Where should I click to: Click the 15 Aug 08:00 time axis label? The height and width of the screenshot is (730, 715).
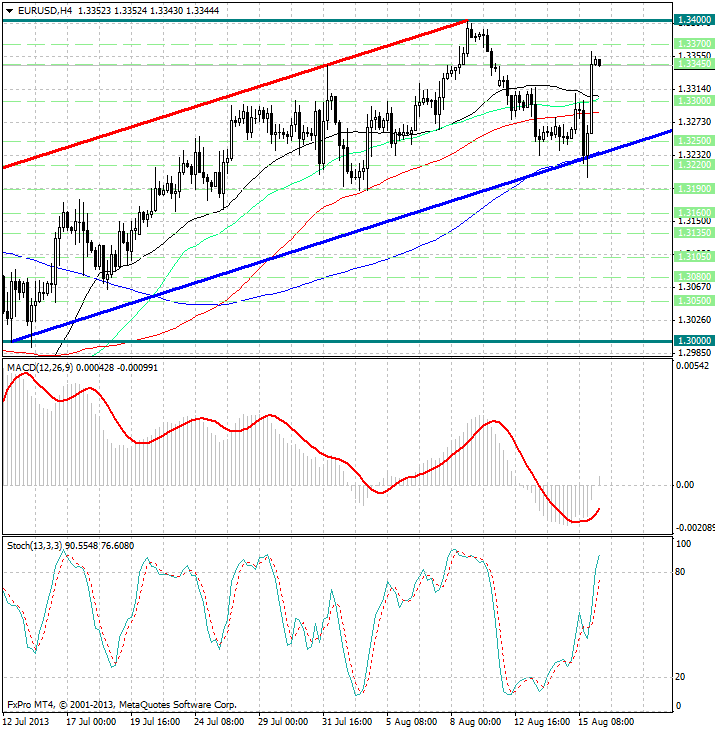click(606, 722)
